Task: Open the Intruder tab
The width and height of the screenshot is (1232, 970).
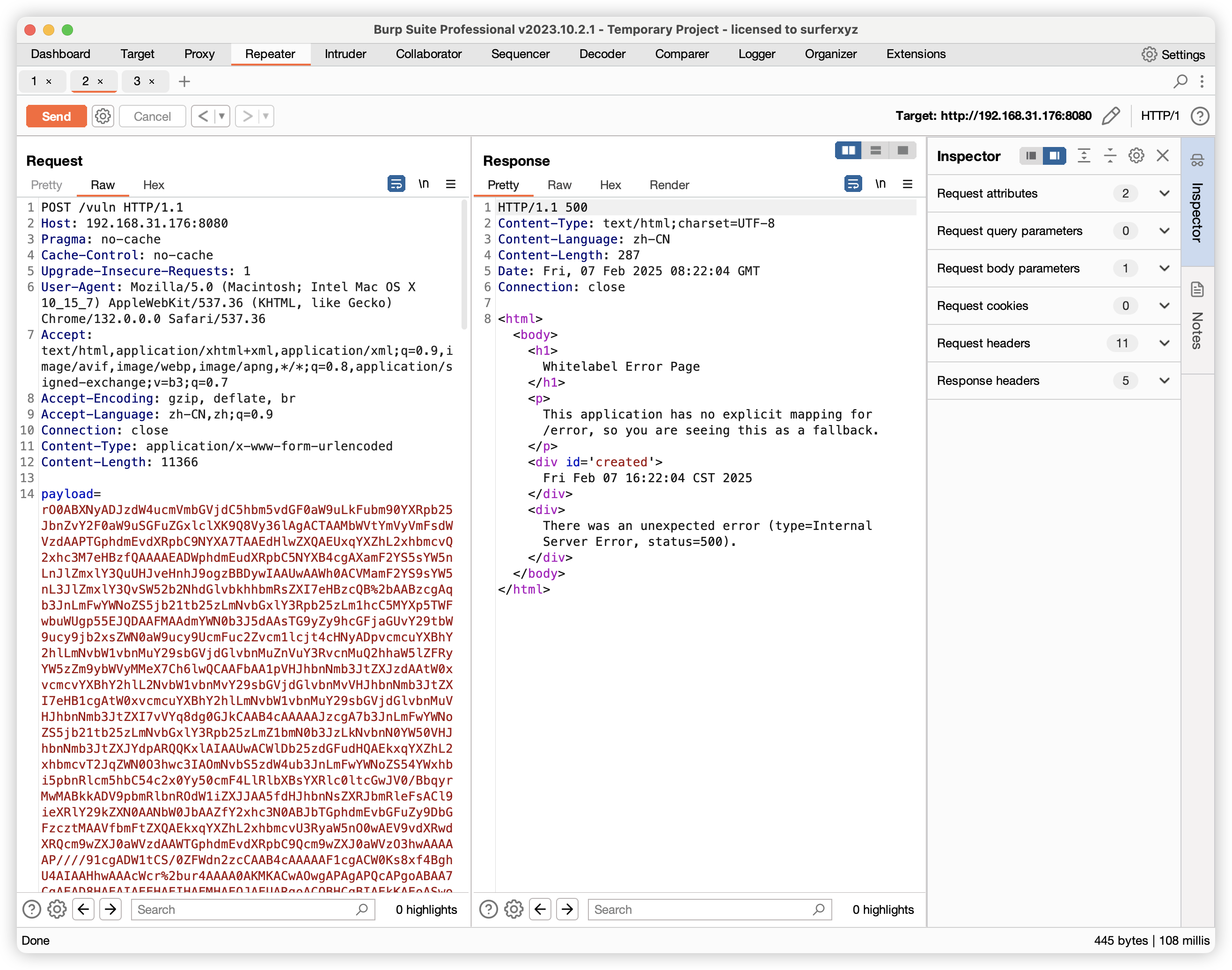Action: [345, 54]
